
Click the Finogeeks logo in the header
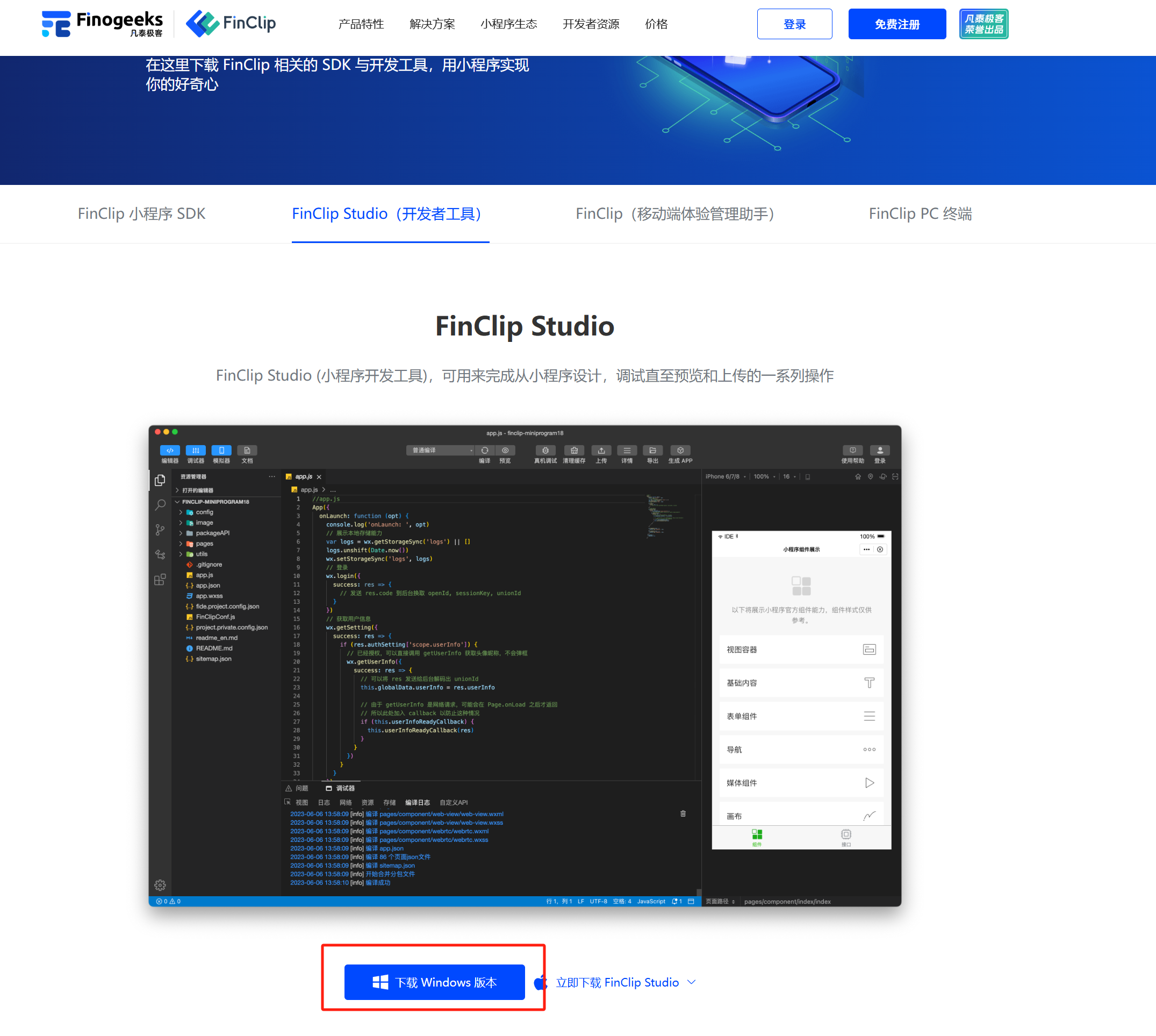(103, 24)
